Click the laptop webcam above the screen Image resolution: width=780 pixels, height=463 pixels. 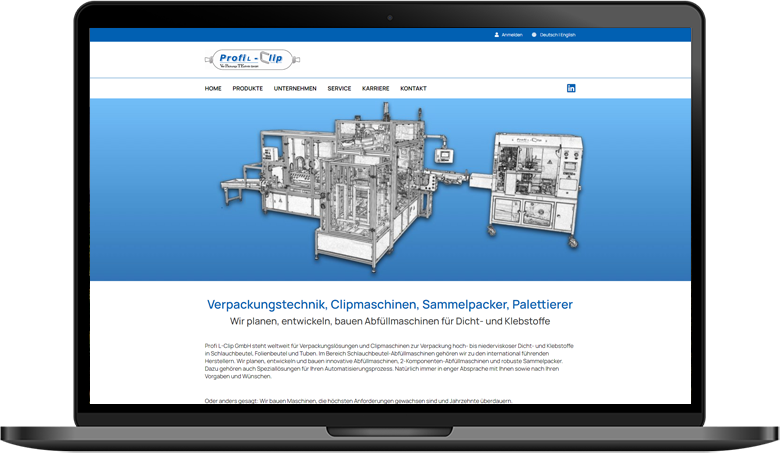(x=390, y=18)
